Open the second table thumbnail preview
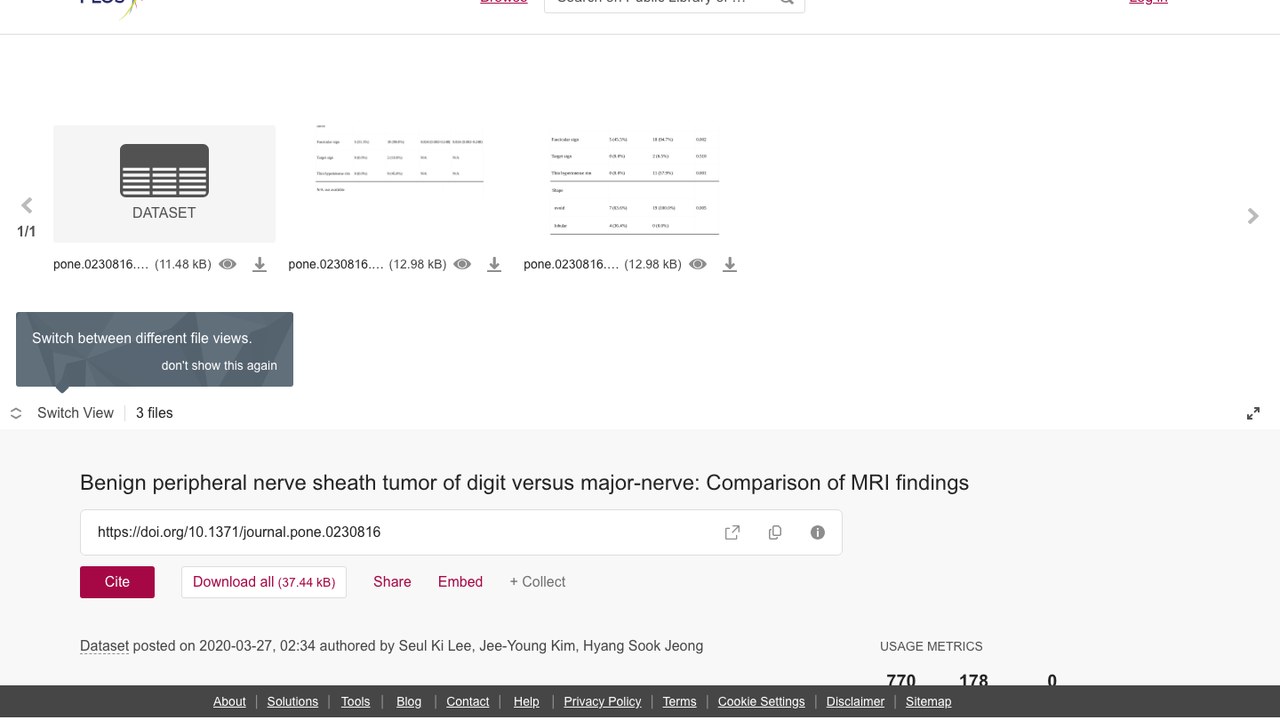The image size is (1280, 720). [399, 184]
